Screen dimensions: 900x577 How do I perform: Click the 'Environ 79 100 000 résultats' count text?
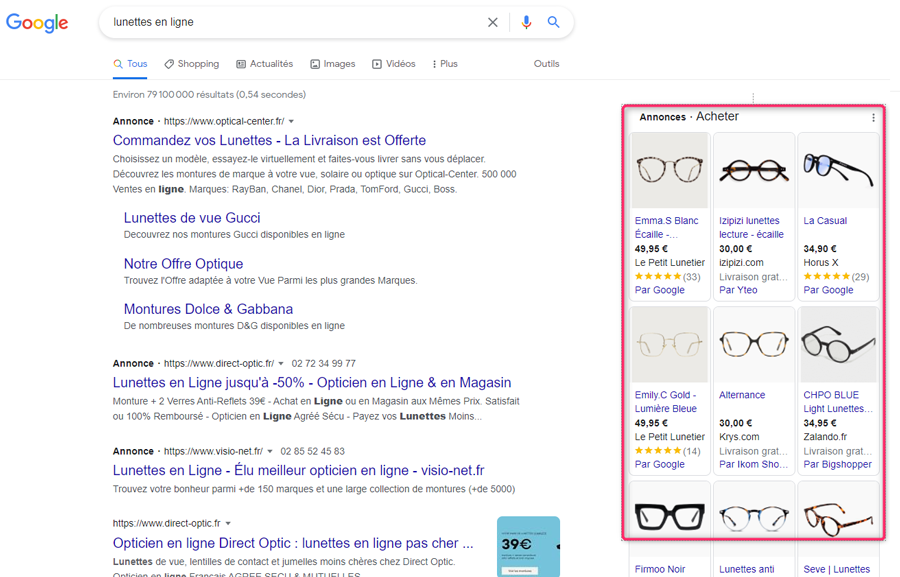[209, 95]
